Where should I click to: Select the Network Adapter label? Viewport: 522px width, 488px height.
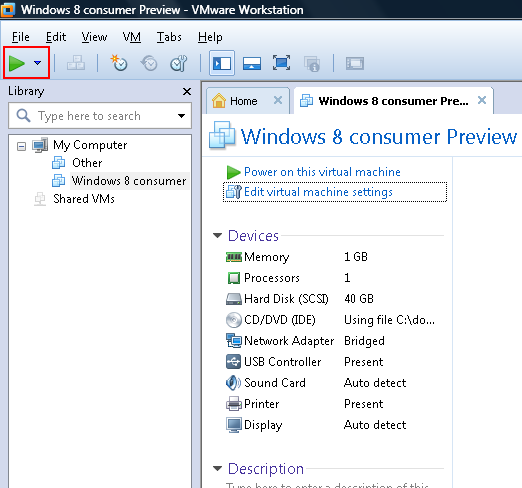(289, 341)
